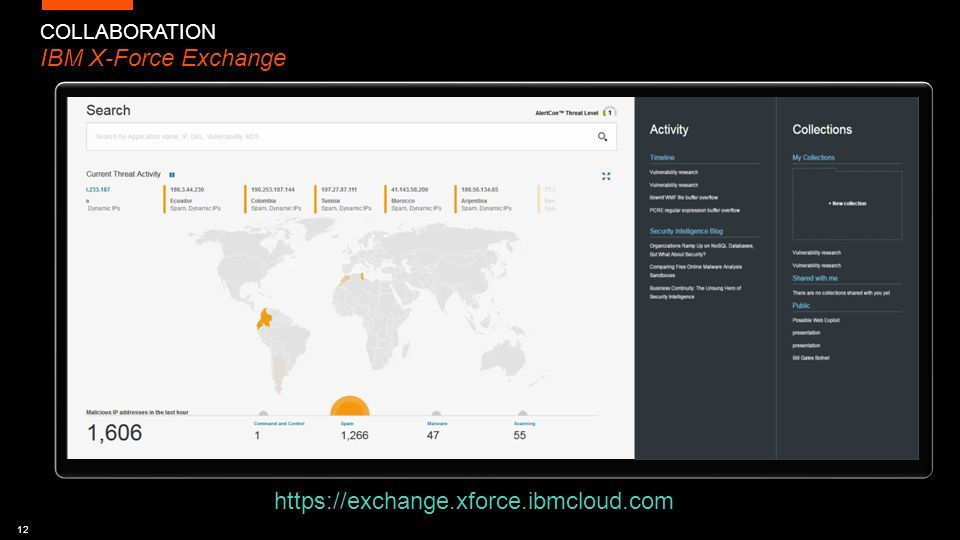
Task: Select the Ecuador threat entry 186.3.44.230
Action: [x=192, y=199]
